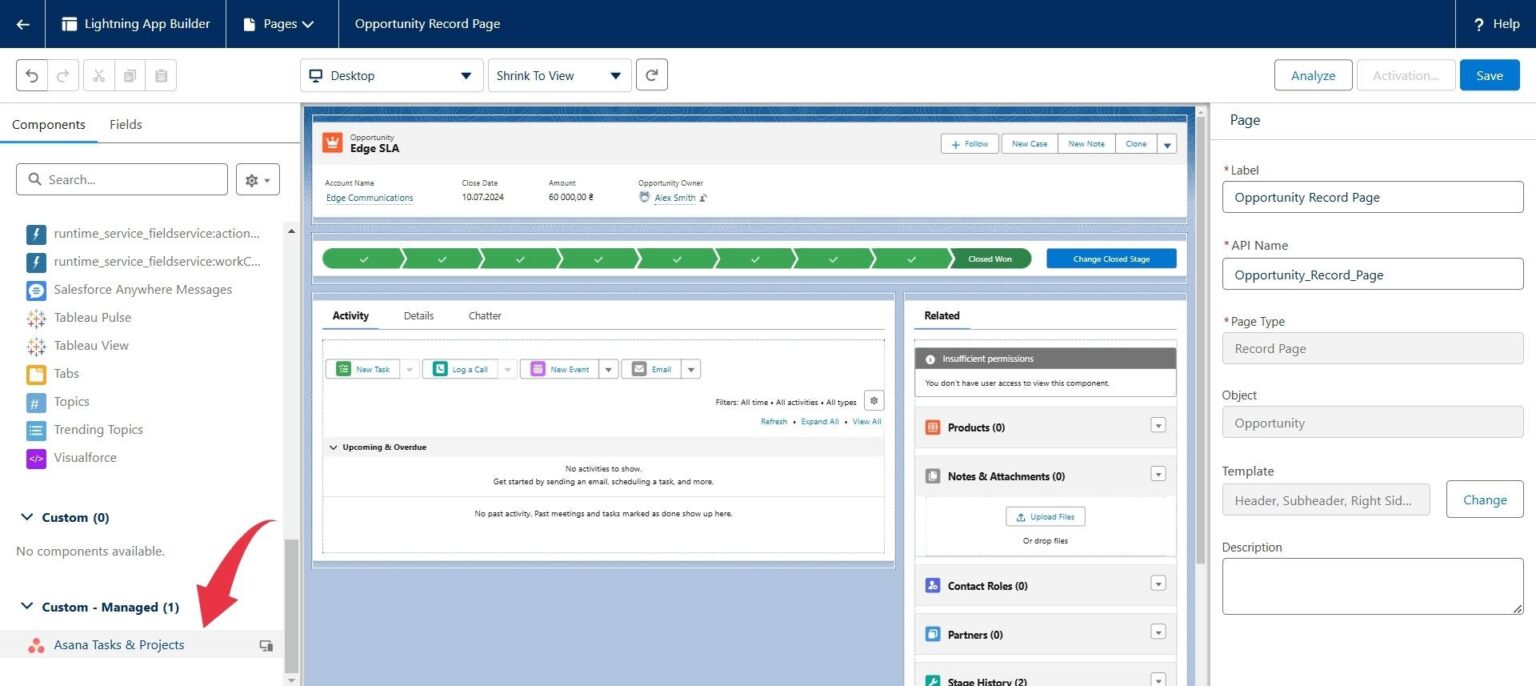1536x686 pixels.
Task: Select the Asana Tasks & Projects component
Action: (x=119, y=644)
